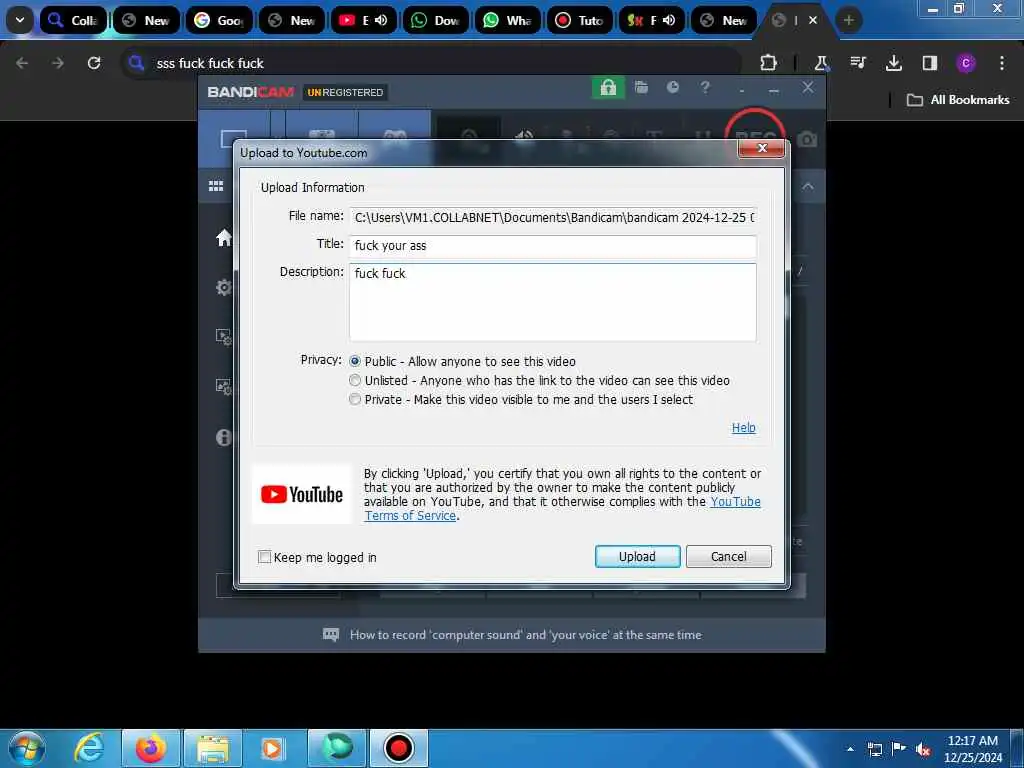Click the Bandicam help question mark icon
The image size is (1024, 768).
(x=705, y=88)
